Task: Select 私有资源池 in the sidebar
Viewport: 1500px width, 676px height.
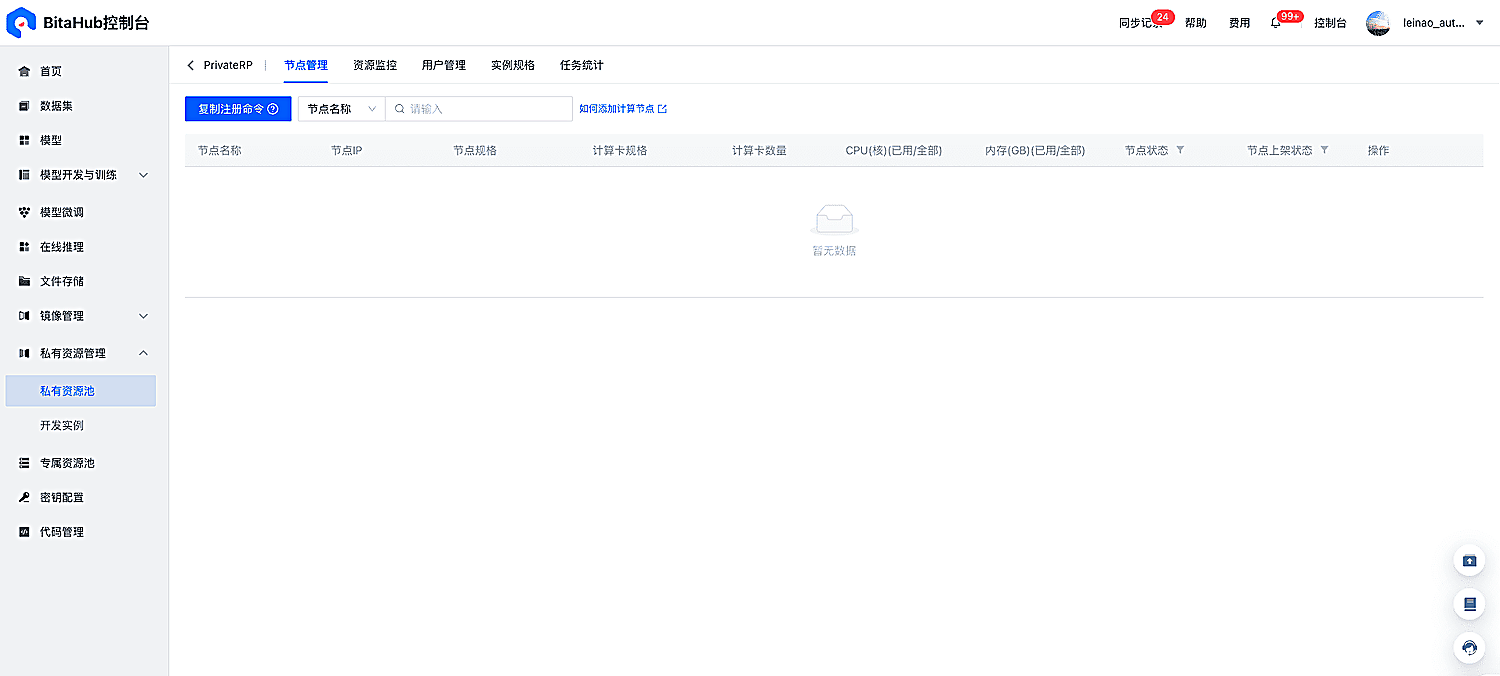Action: tap(80, 391)
